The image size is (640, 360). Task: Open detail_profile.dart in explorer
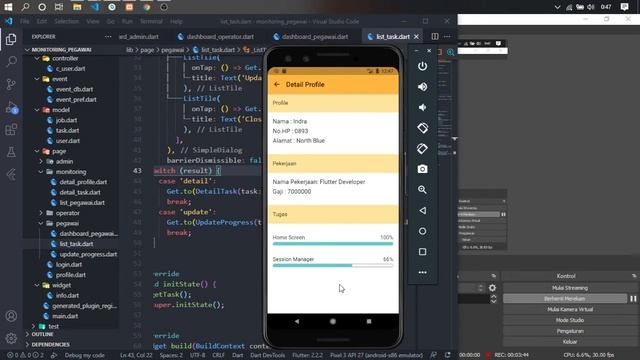83,182
